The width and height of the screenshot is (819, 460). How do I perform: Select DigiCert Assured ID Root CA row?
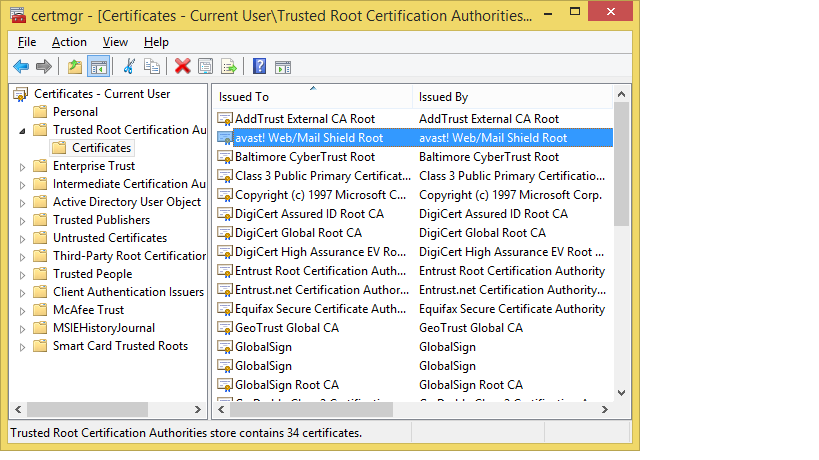pyautogui.click(x=414, y=214)
